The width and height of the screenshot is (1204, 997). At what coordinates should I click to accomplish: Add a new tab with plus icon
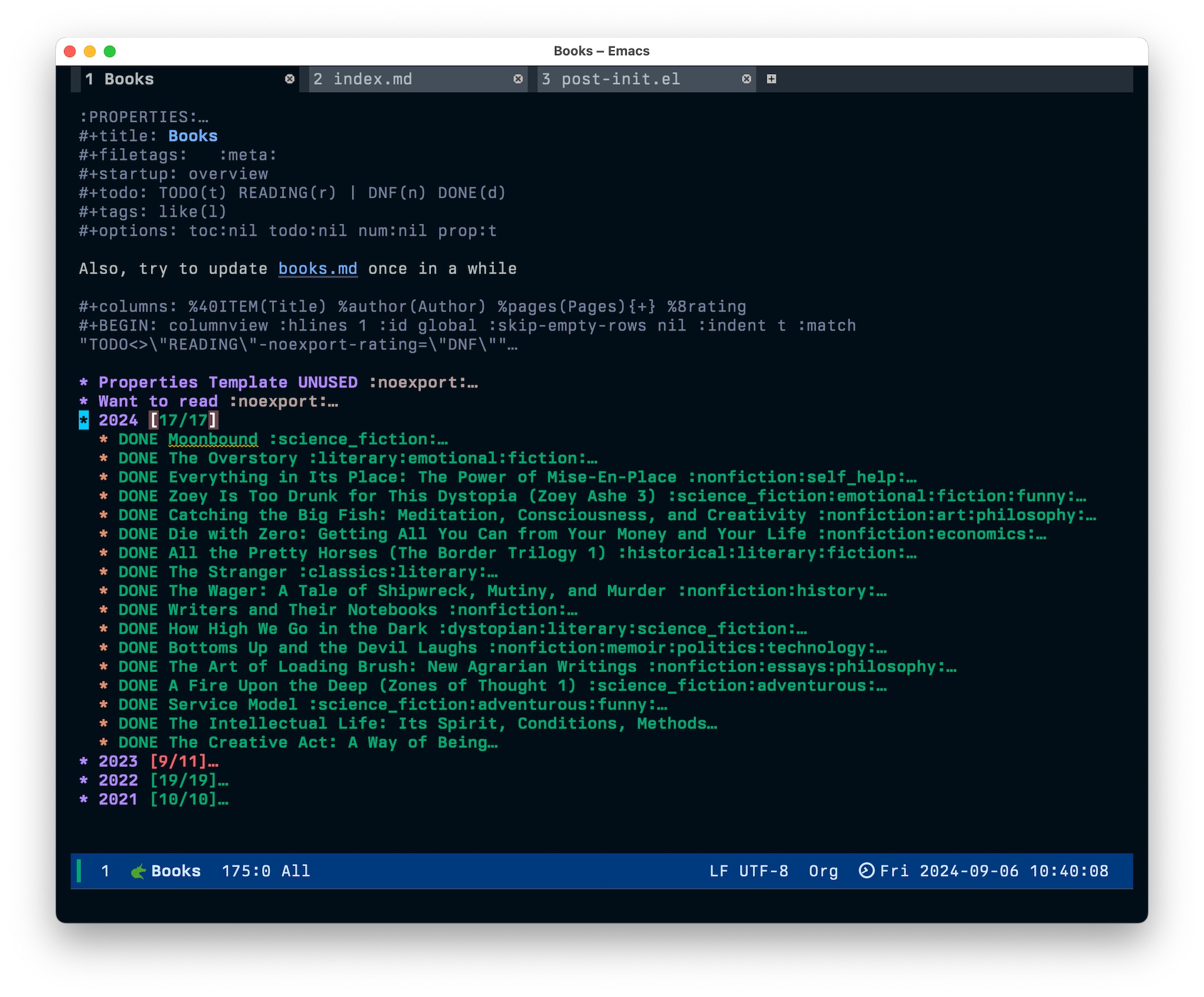(771, 79)
